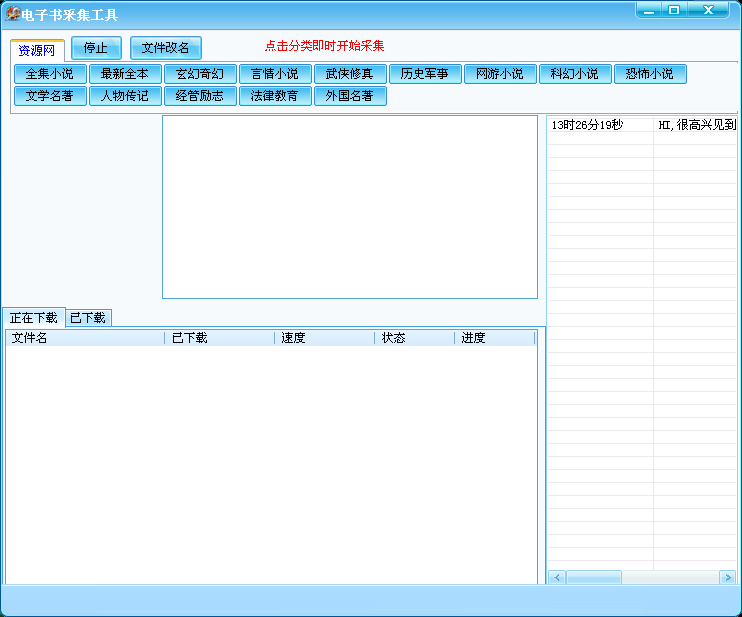This screenshot has width=742, height=617.
Task: Choose the 言情小说 category button
Action: [275, 74]
